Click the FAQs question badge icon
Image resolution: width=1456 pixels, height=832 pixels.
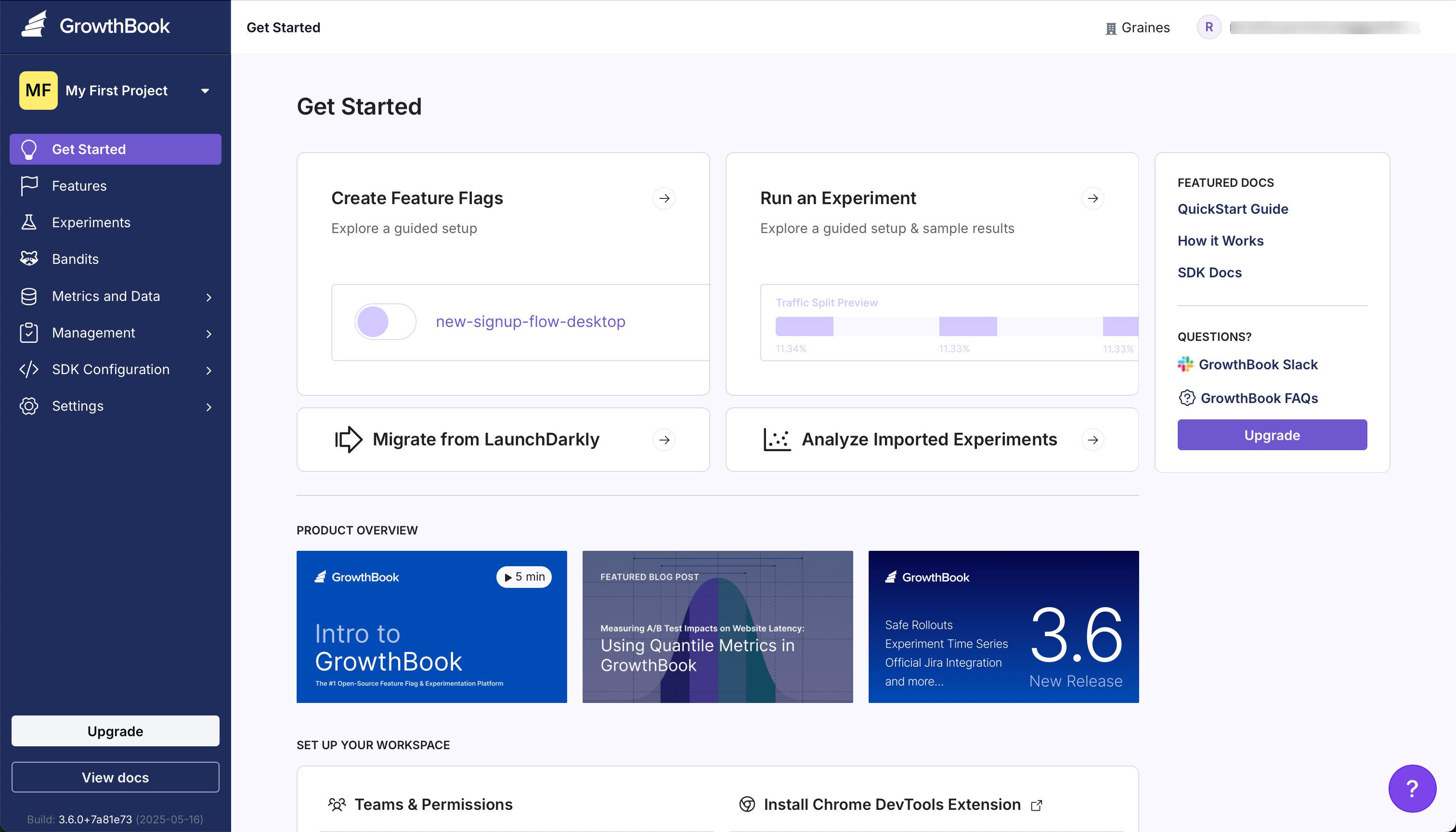(x=1186, y=398)
